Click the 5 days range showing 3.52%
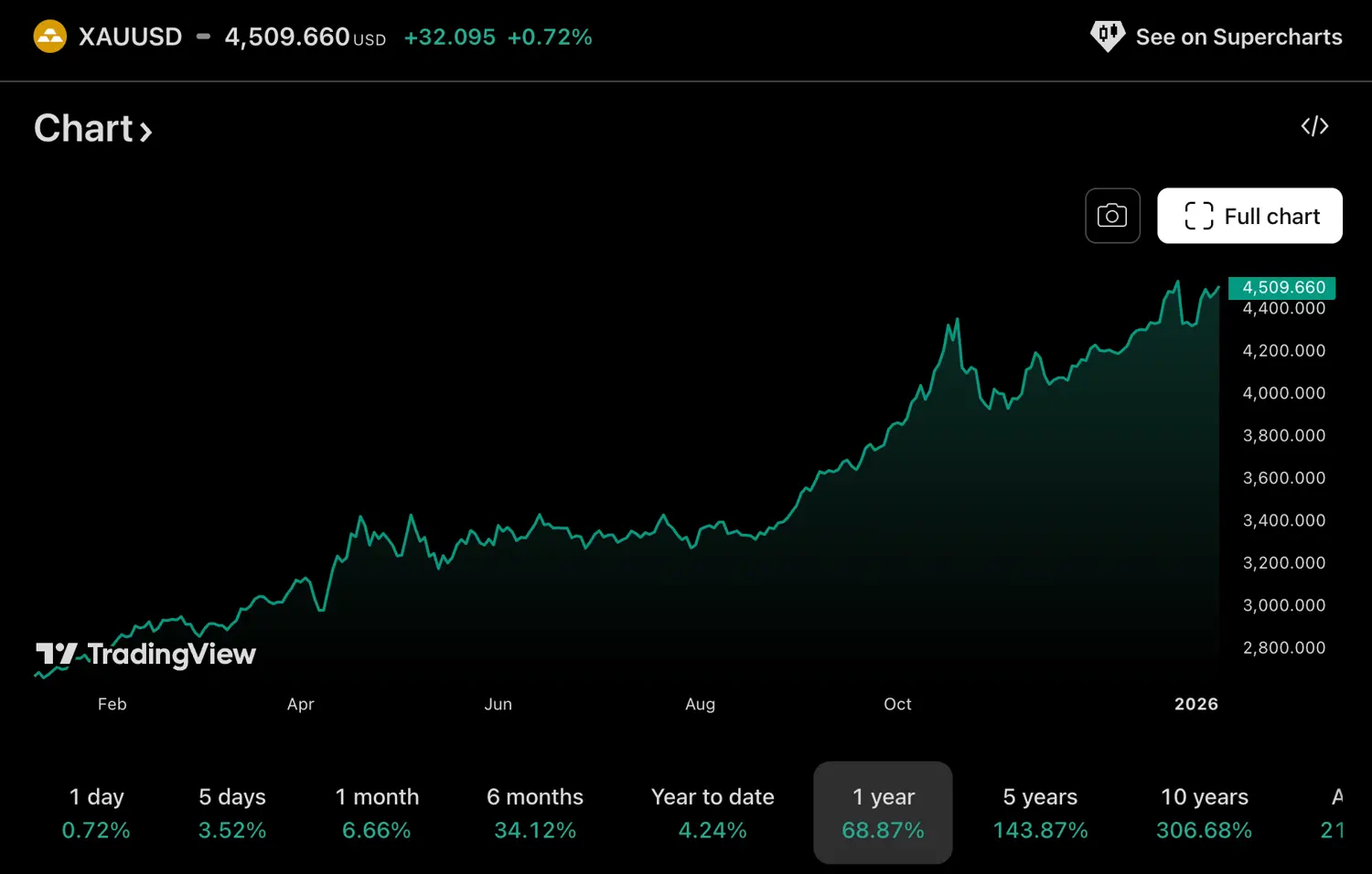 point(231,812)
